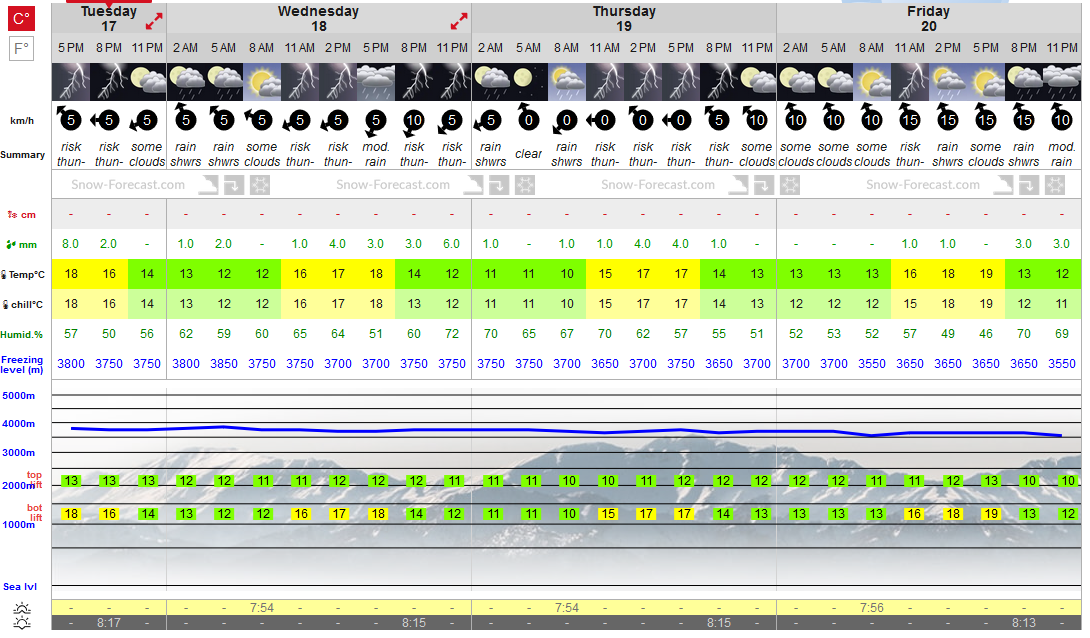This screenshot has width=1090, height=638.
Task: Click Wednesday 5 PM moderate rain icon
Action: coord(376,82)
